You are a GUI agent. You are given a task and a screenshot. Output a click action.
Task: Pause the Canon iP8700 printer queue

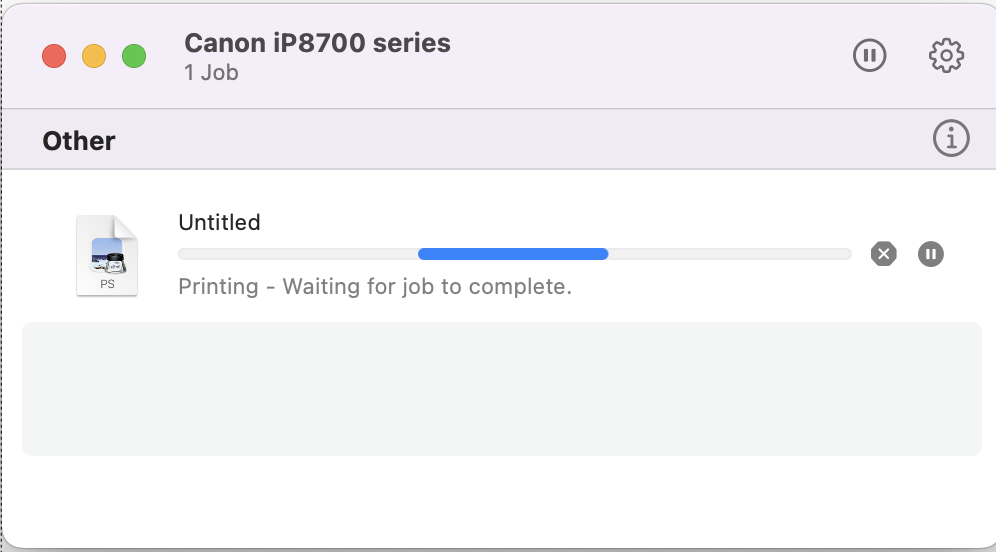pyautogui.click(x=869, y=56)
